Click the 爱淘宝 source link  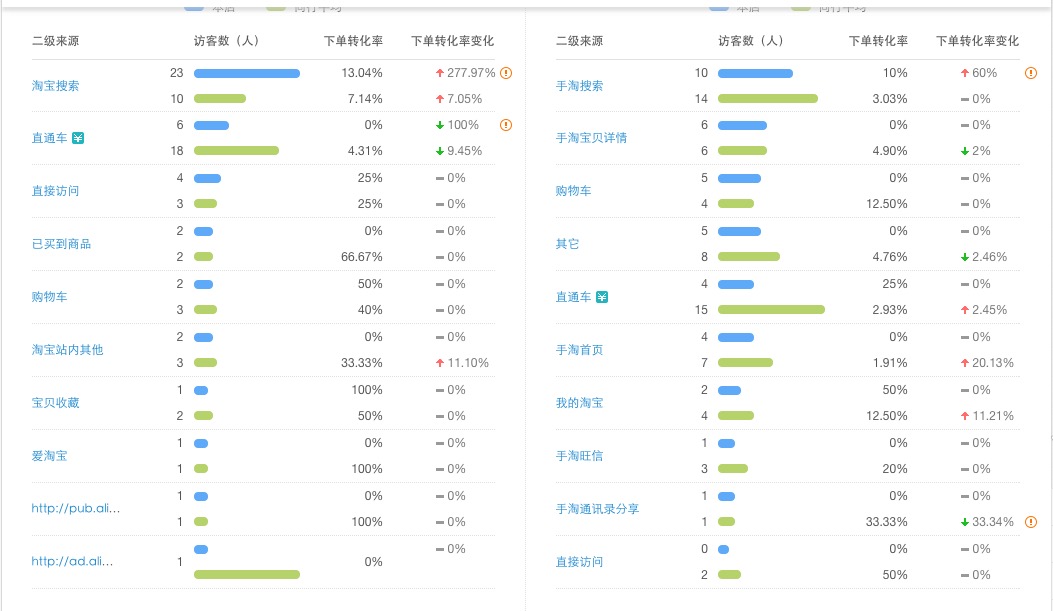[49, 456]
